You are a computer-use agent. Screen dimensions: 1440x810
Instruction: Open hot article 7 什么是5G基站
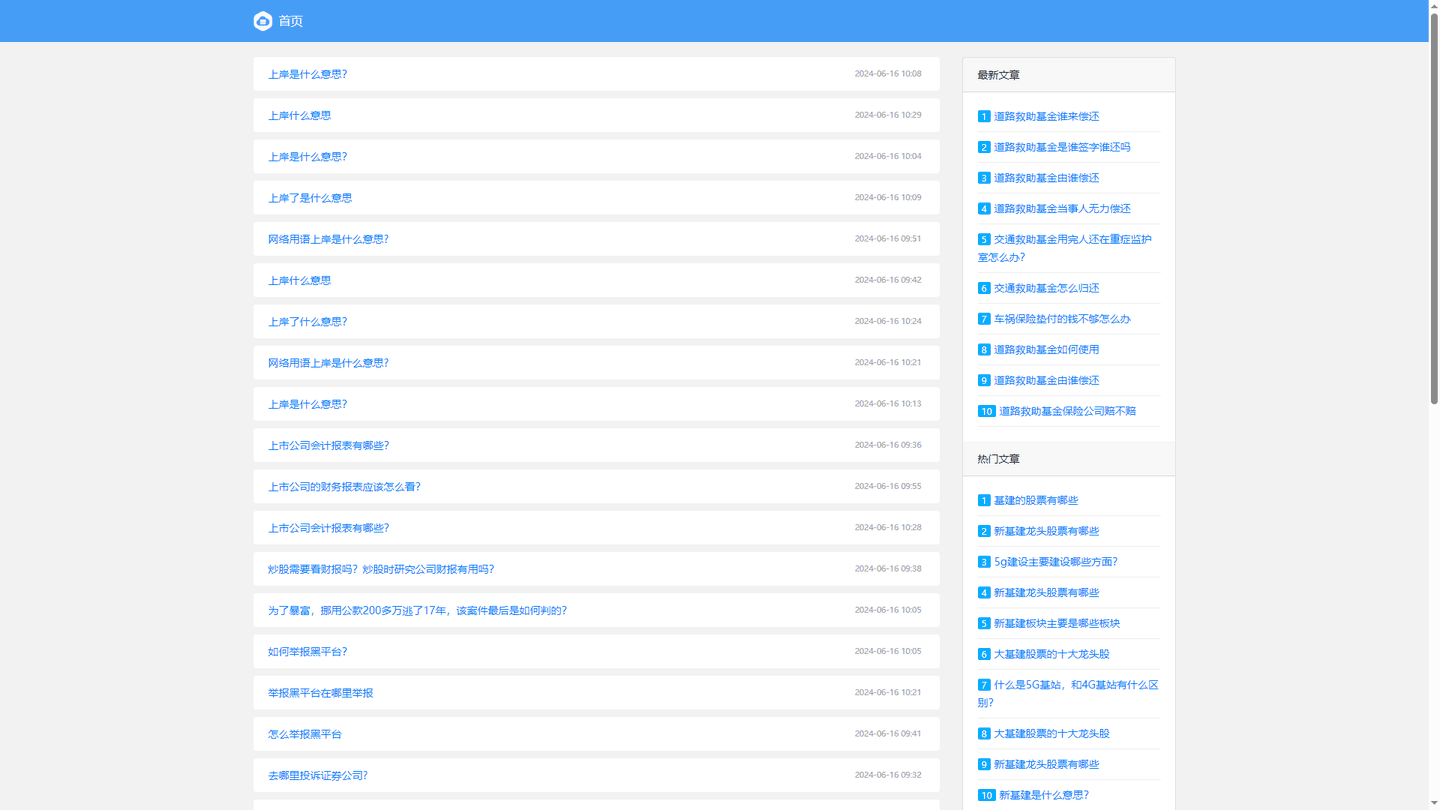point(1068,693)
